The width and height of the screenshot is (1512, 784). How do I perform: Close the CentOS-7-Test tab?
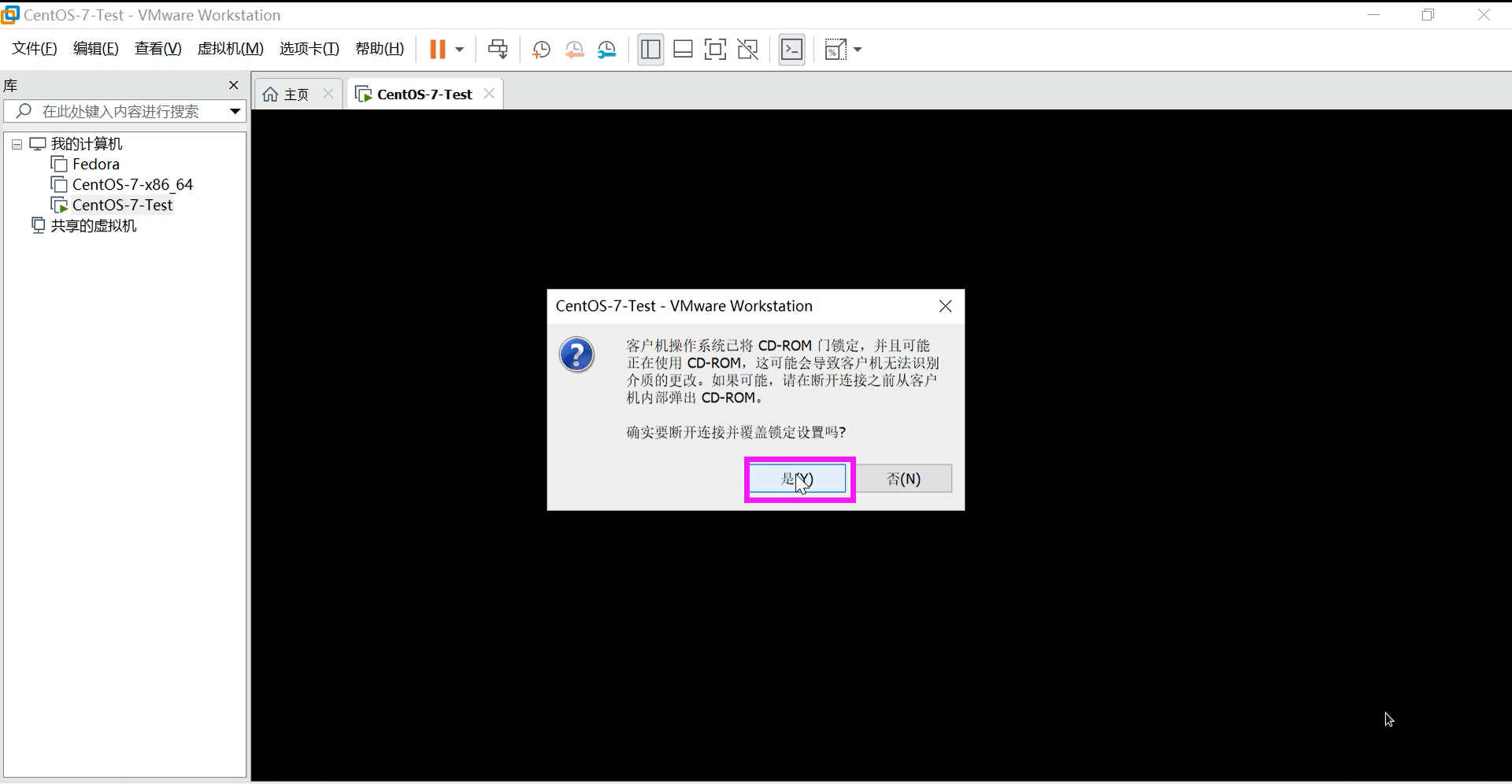coord(489,94)
